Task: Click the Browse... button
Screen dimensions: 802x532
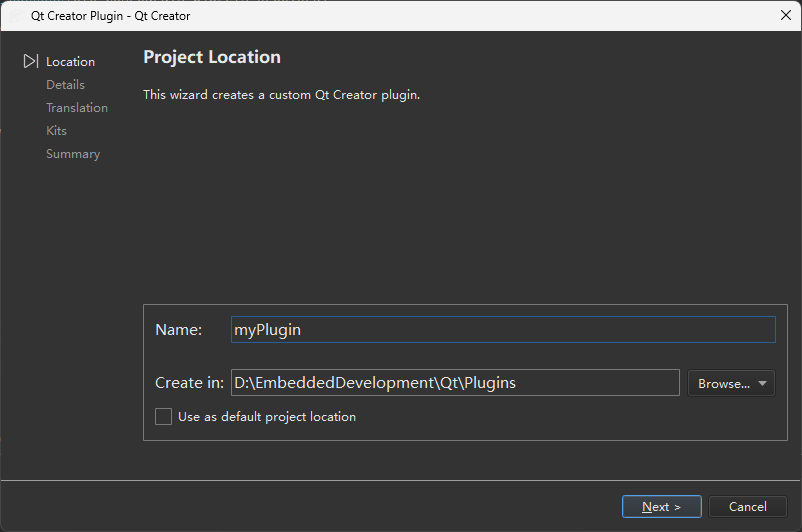Action: pos(731,383)
